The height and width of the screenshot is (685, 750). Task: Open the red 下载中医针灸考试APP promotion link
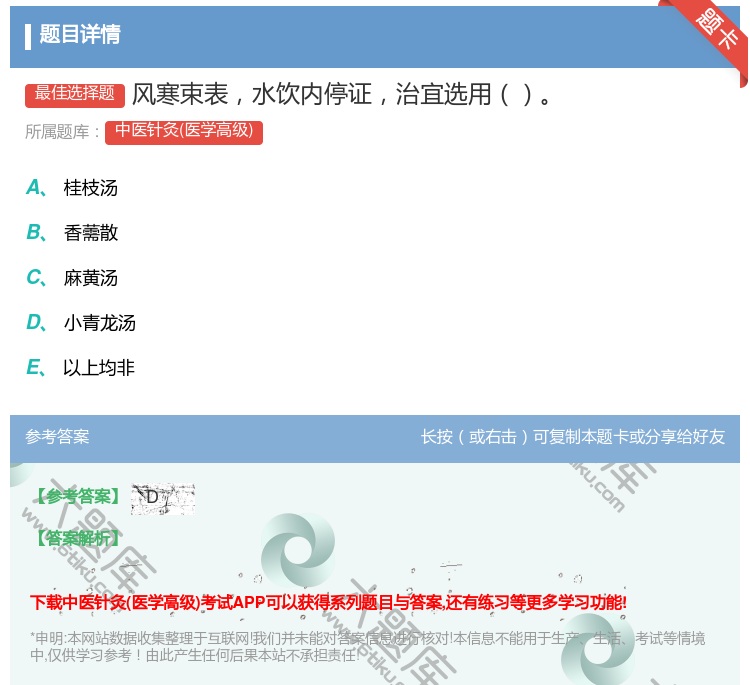click(x=328, y=602)
